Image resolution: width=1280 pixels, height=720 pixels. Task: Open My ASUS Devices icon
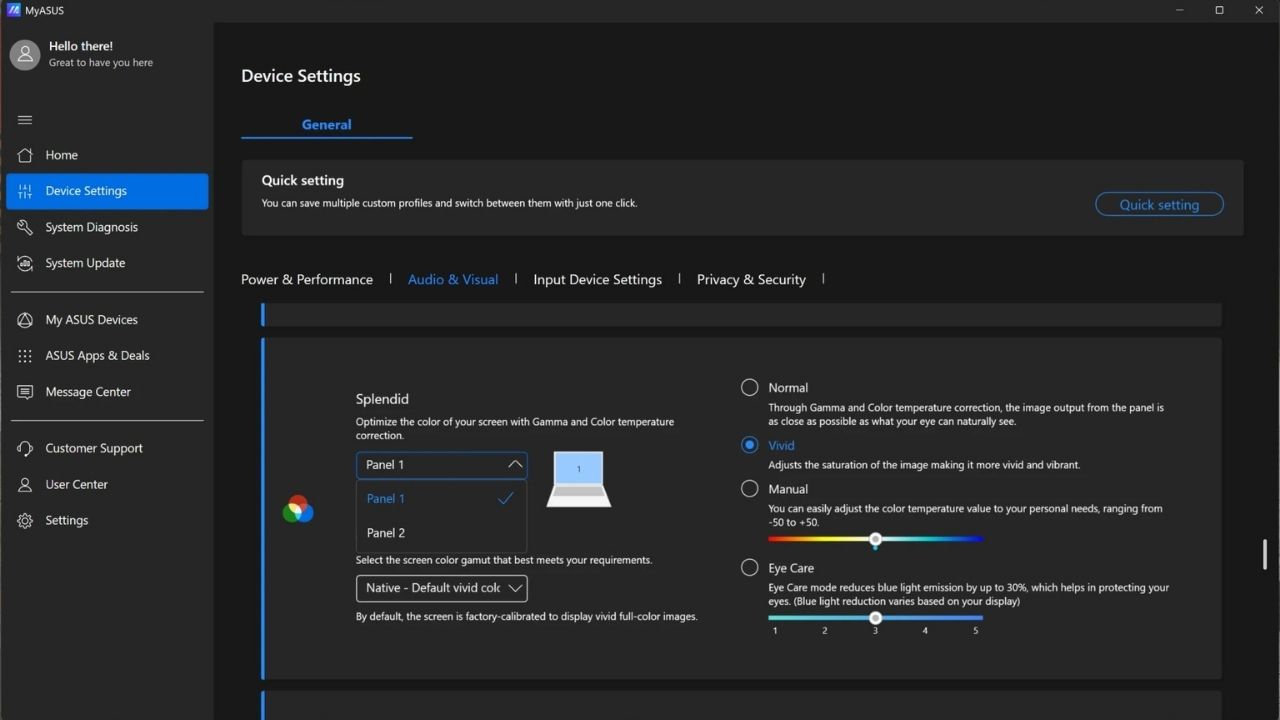(x=25, y=320)
